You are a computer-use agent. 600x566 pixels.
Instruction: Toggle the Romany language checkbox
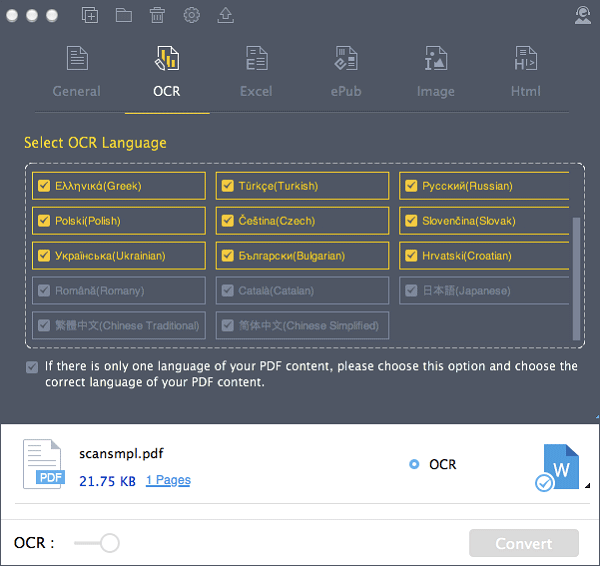[x=44, y=290]
